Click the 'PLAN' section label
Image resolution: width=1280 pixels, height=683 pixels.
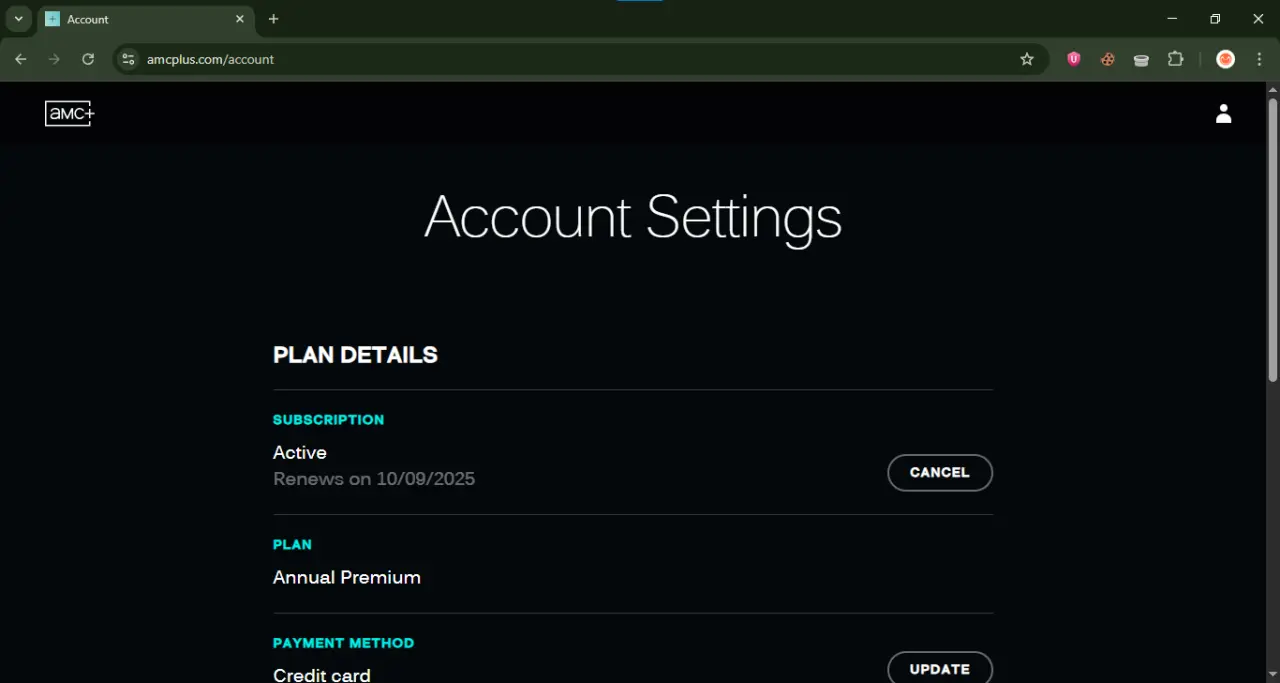pyautogui.click(x=292, y=545)
